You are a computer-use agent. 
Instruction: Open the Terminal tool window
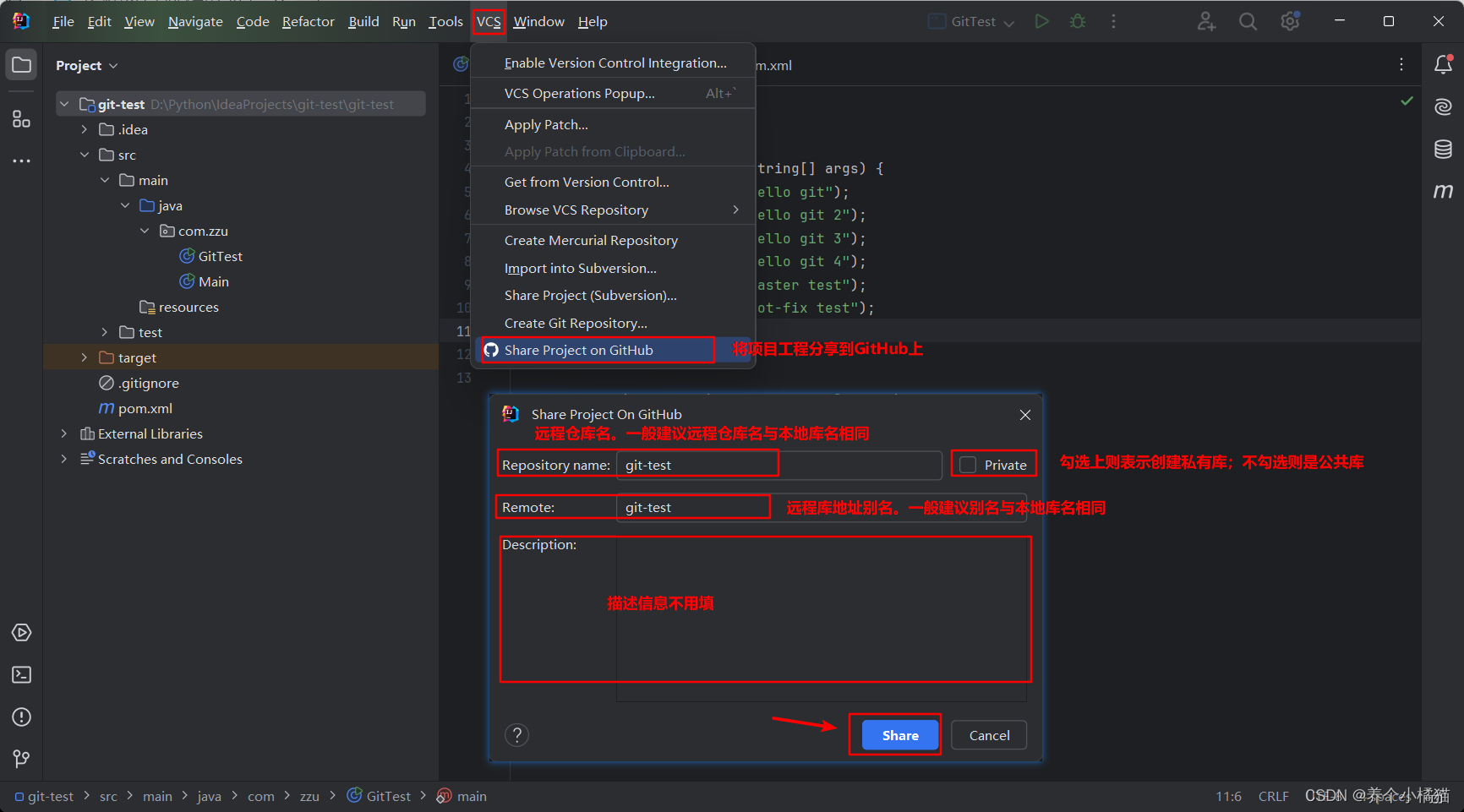click(22, 675)
